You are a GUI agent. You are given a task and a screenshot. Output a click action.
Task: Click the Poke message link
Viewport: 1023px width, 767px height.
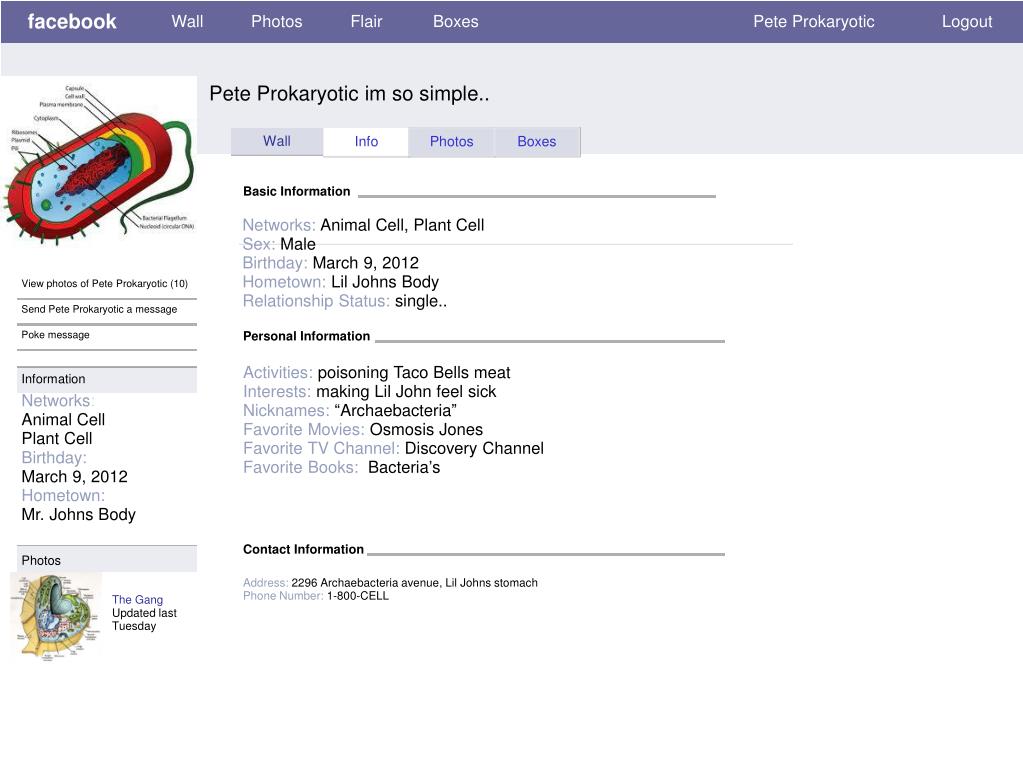coord(55,335)
